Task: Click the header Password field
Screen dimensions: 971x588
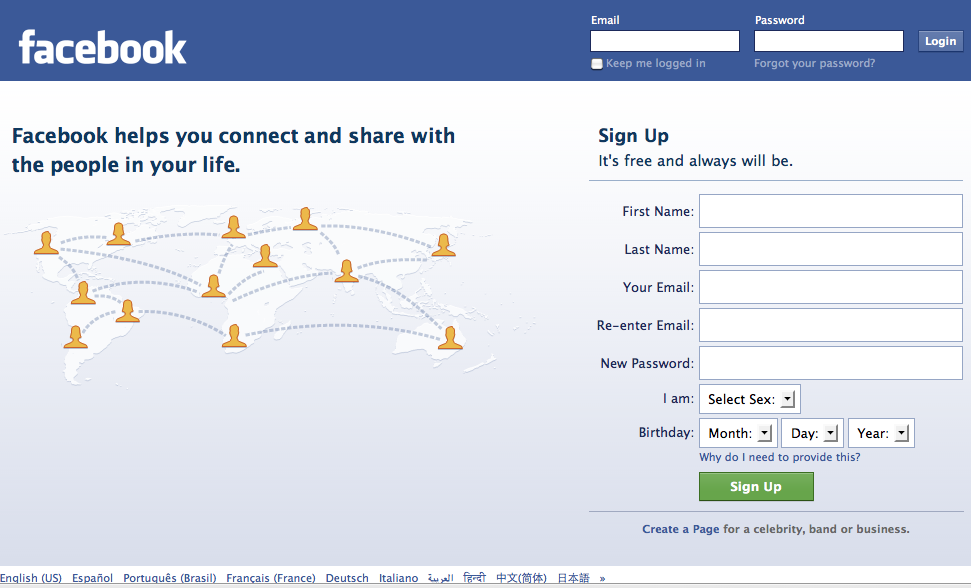Action: 828,41
